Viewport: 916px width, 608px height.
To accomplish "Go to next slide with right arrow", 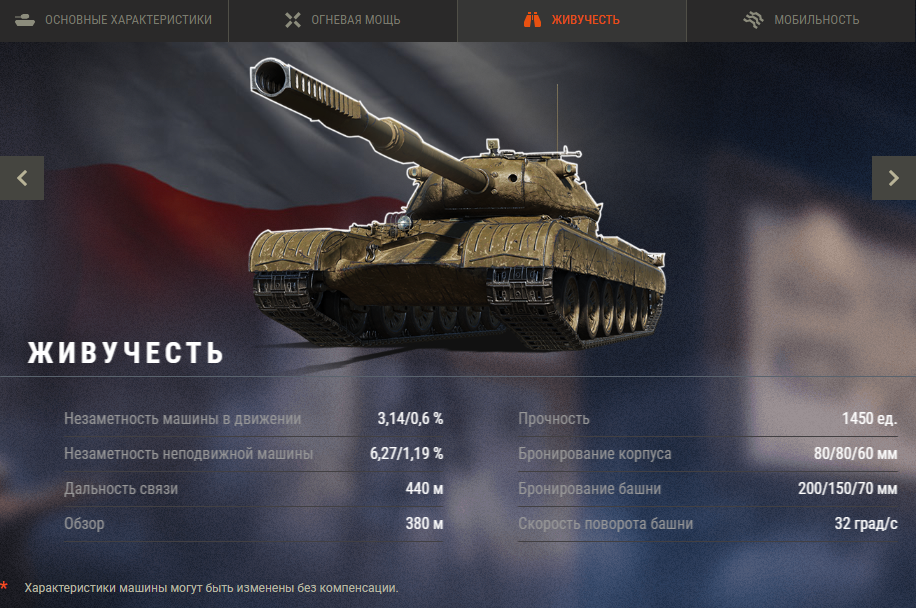I will point(894,178).
